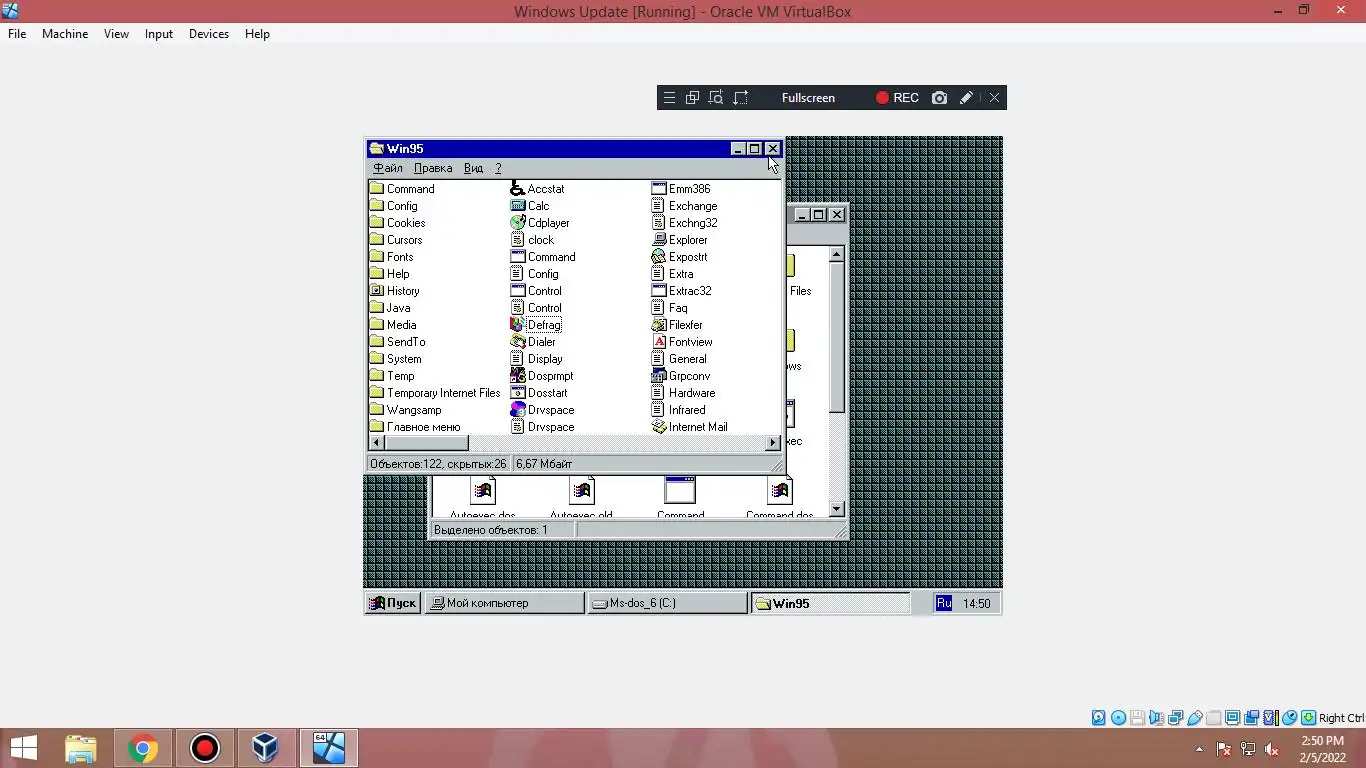This screenshot has width=1366, height=768.
Task: Open the Правка menu
Action: coord(433,168)
